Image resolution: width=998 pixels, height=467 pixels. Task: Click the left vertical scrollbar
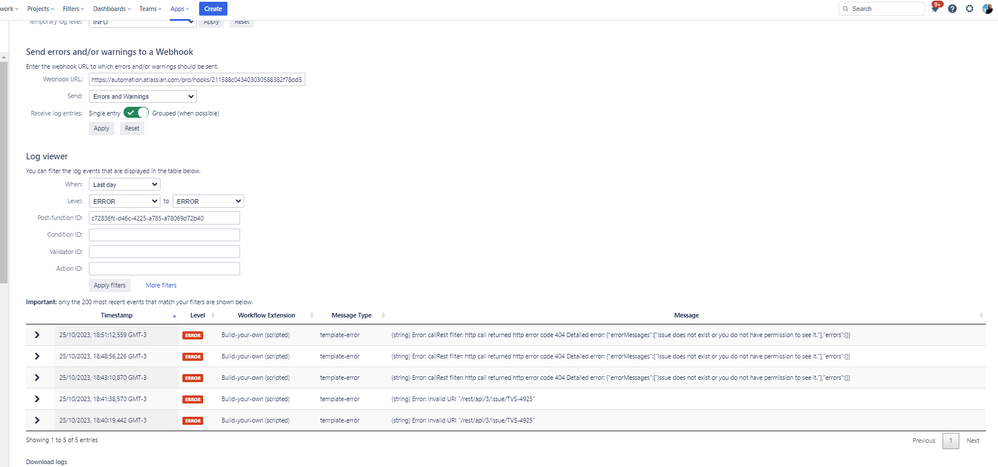click(3, 172)
